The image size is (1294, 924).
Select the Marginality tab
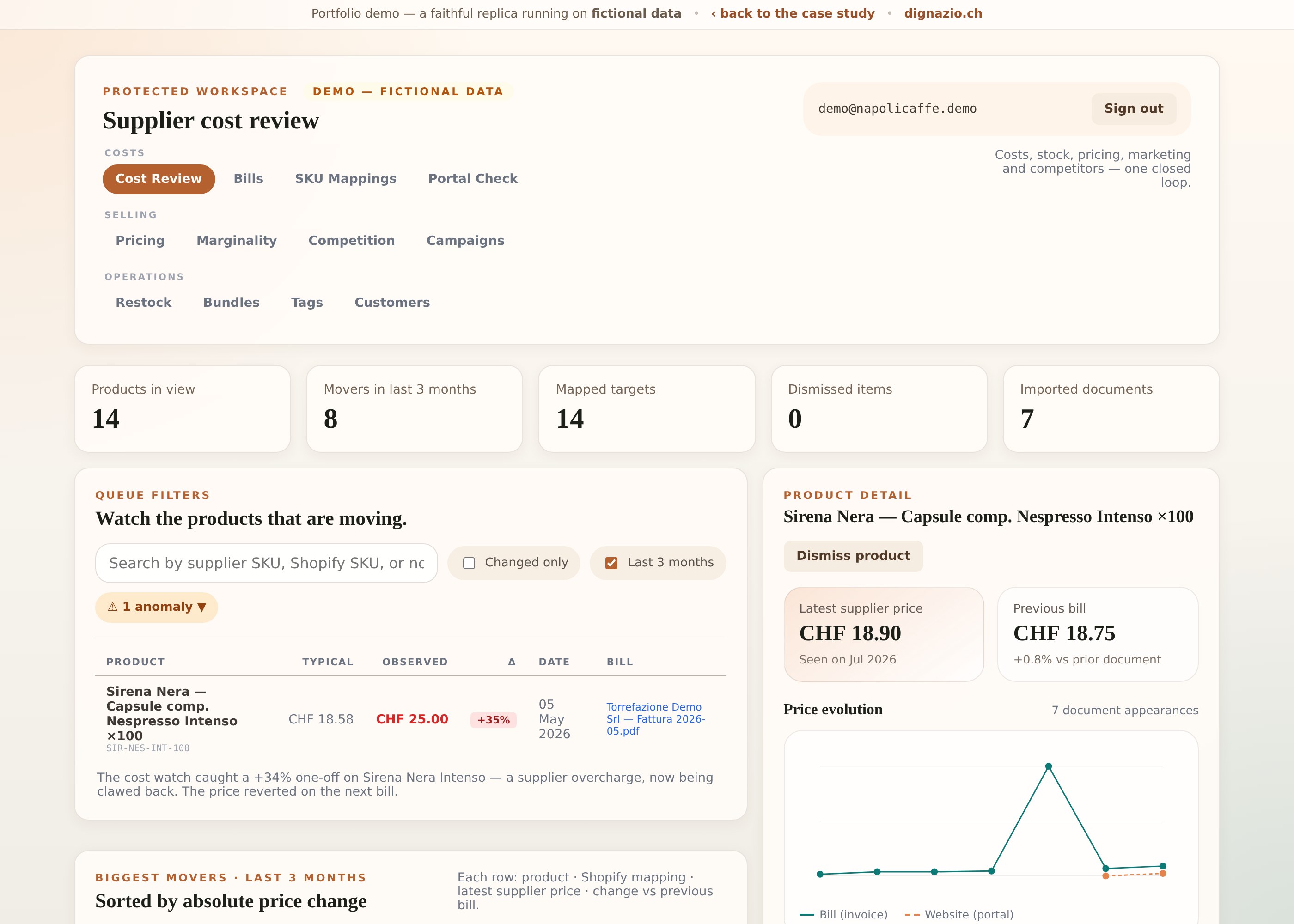coord(237,241)
